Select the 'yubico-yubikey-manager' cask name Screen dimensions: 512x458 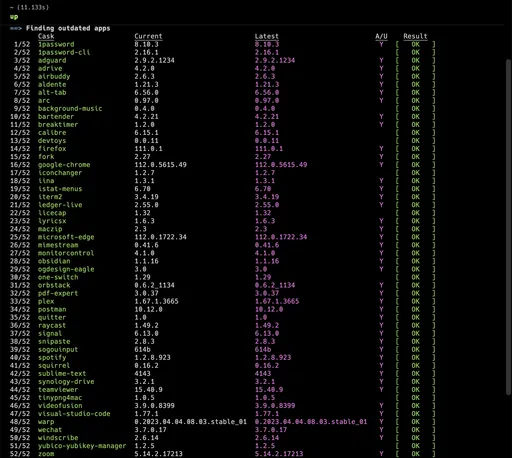tap(82, 446)
